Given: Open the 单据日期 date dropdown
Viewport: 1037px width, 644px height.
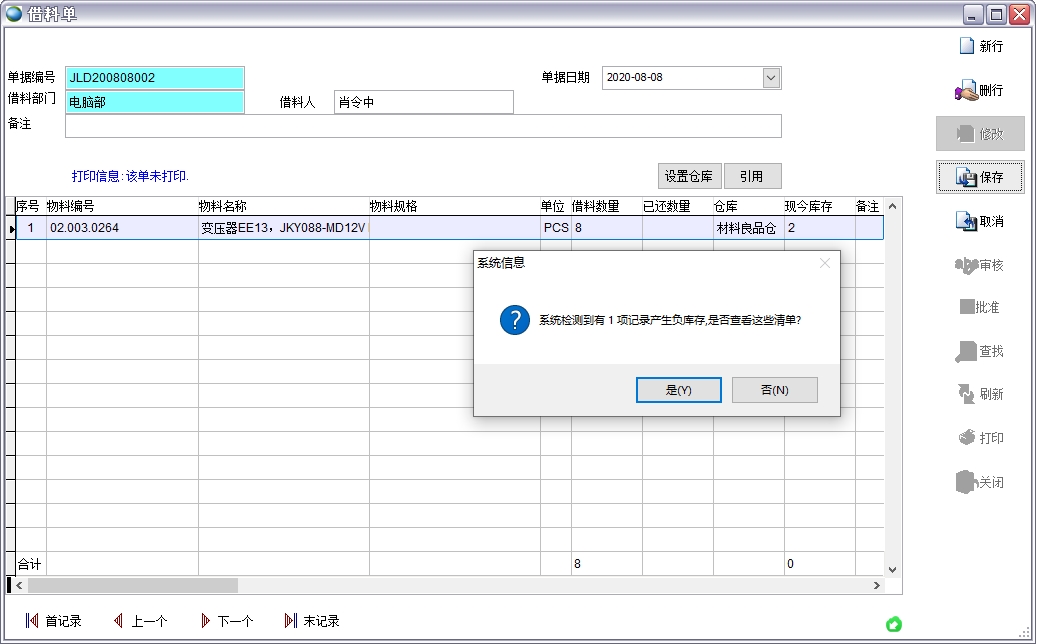Looking at the screenshot, I should tap(771, 78).
